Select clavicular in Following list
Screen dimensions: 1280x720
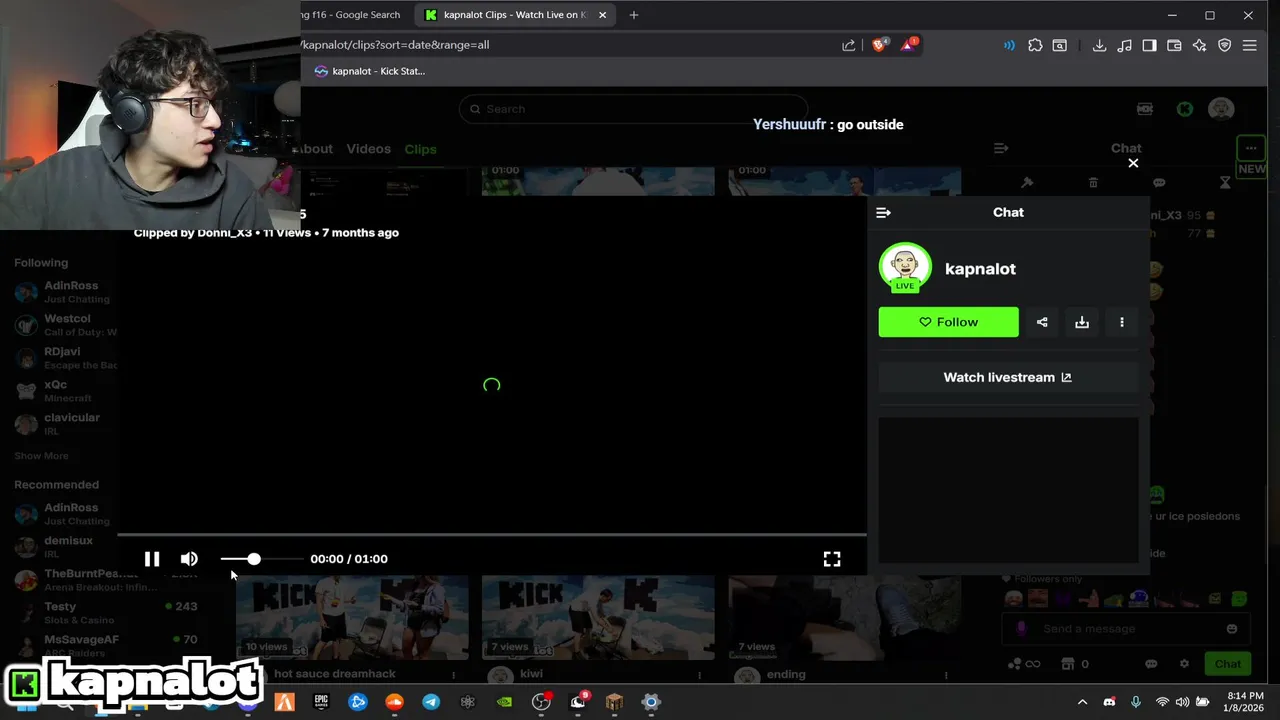pos(66,424)
